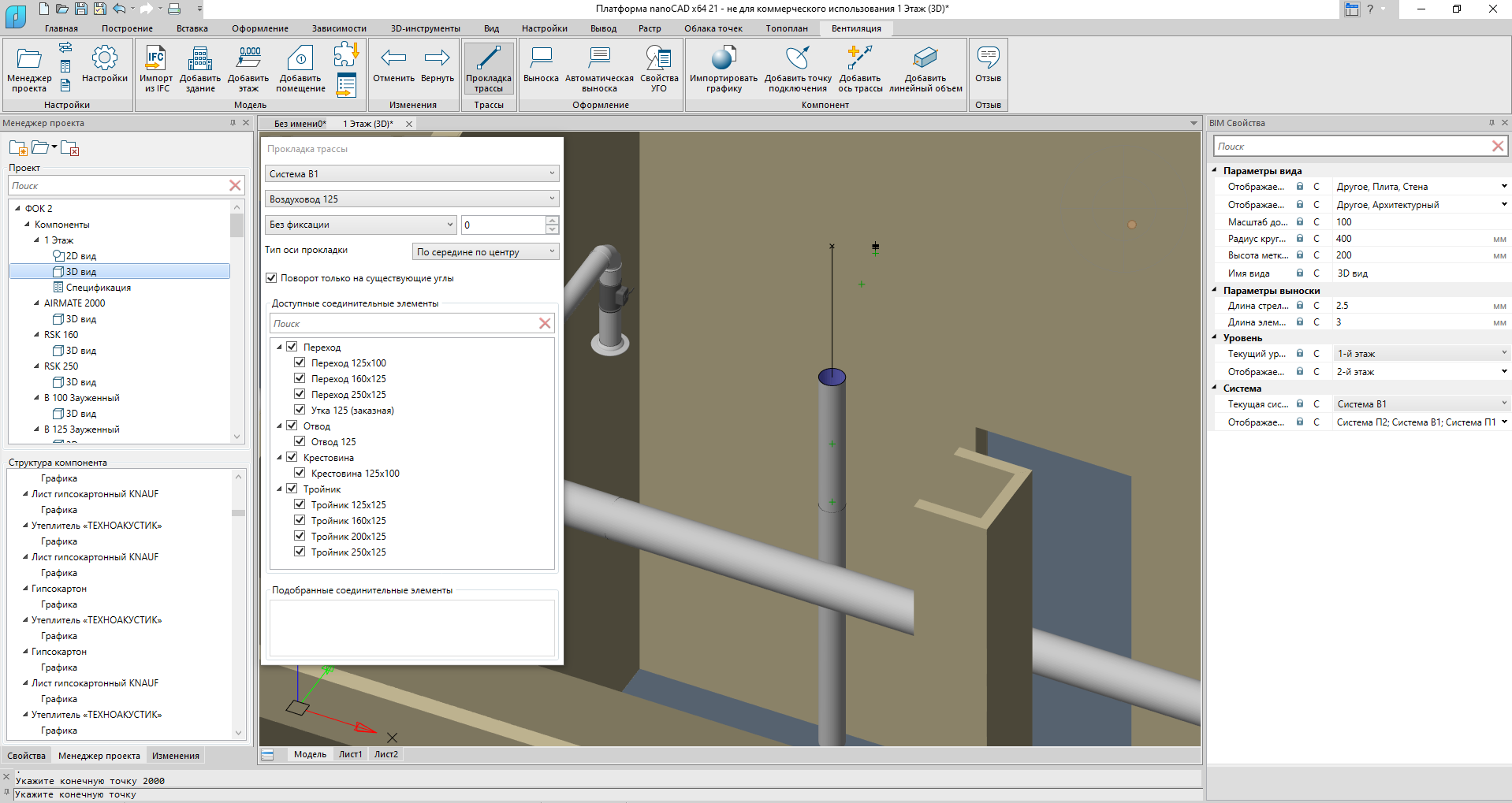Uncheck Поворот только на существующие углы
The image size is (1512, 803).
click(272, 278)
